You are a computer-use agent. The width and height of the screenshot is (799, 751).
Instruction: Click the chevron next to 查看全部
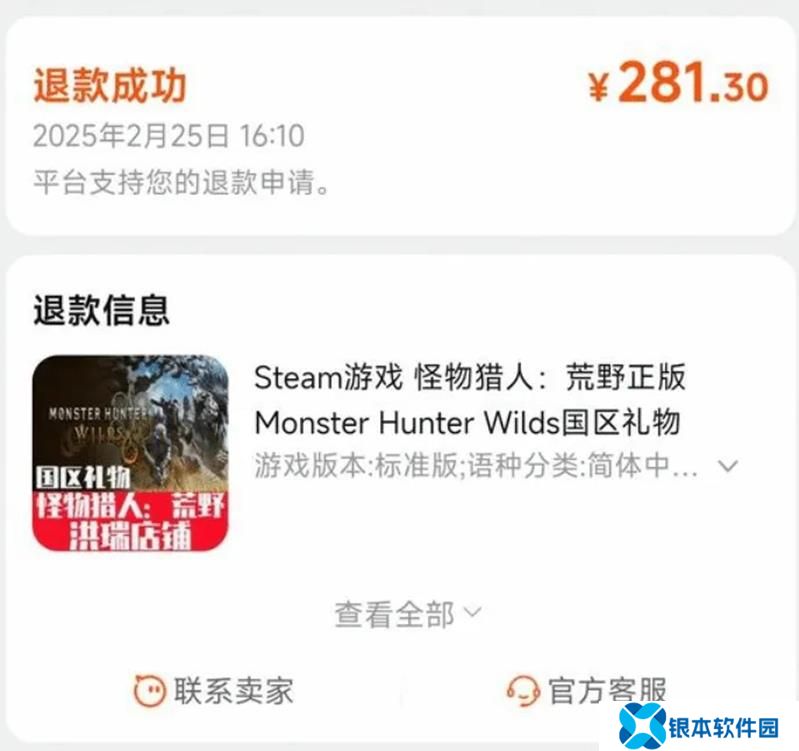click(x=473, y=612)
